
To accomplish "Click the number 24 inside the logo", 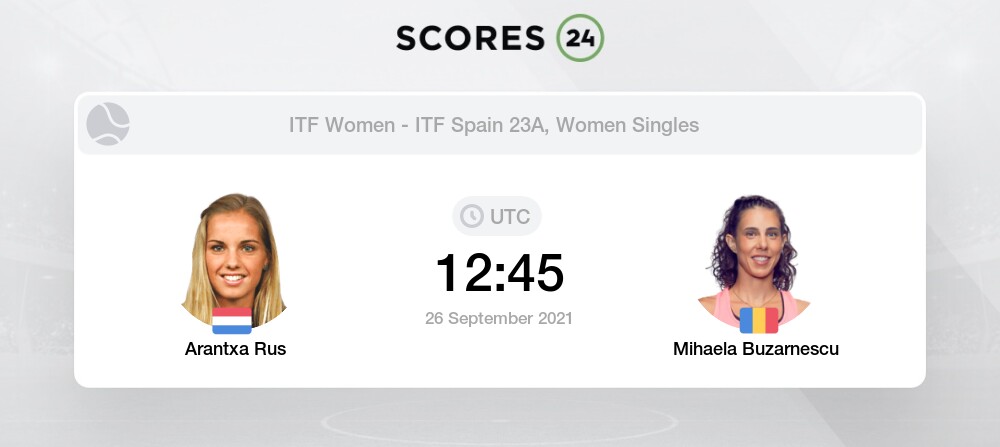I will (x=580, y=38).
